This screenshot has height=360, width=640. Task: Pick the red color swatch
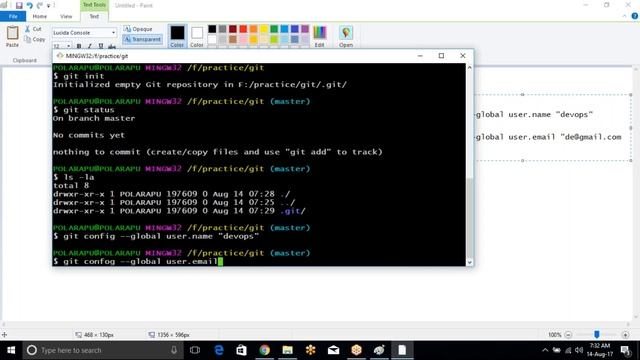point(243,29)
